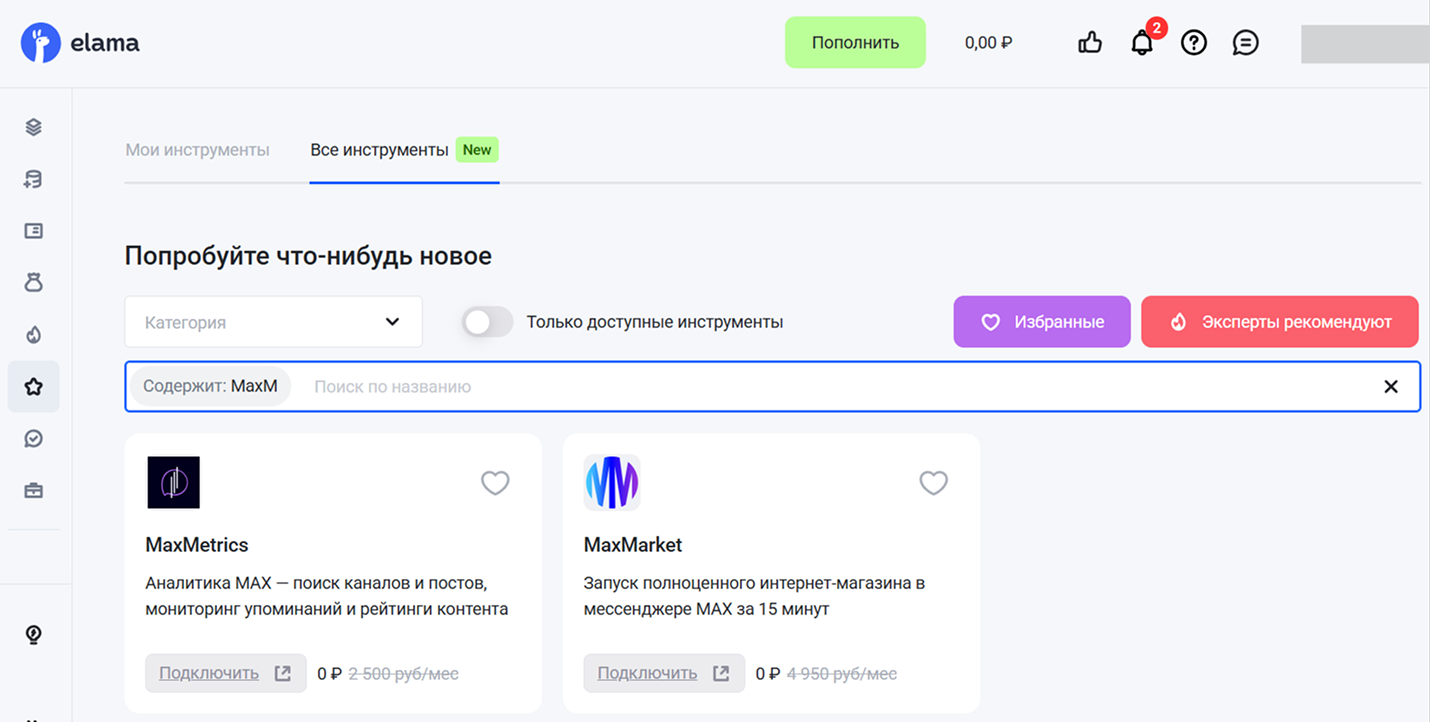Open the Категория dropdown
Image resolution: width=1430 pixels, height=722 pixels.
(x=273, y=322)
